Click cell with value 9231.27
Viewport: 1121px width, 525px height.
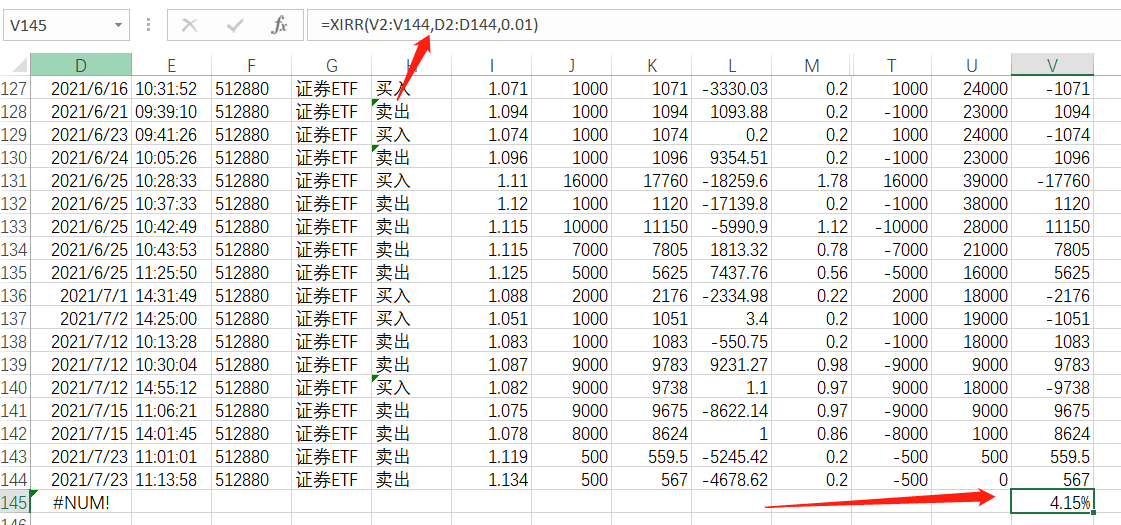732,364
